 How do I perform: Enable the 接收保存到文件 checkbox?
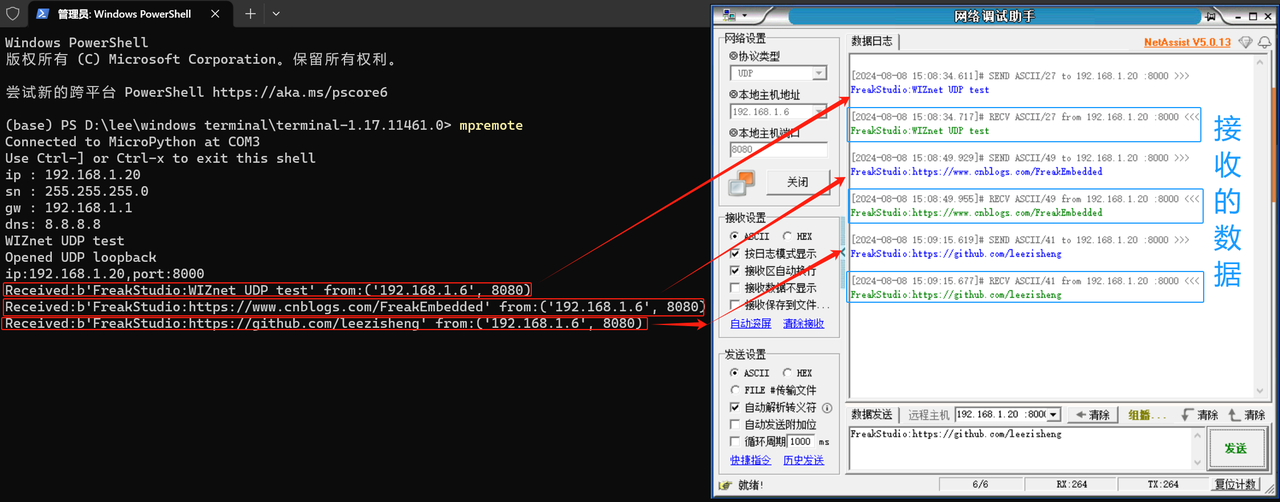pyautogui.click(x=736, y=305)
